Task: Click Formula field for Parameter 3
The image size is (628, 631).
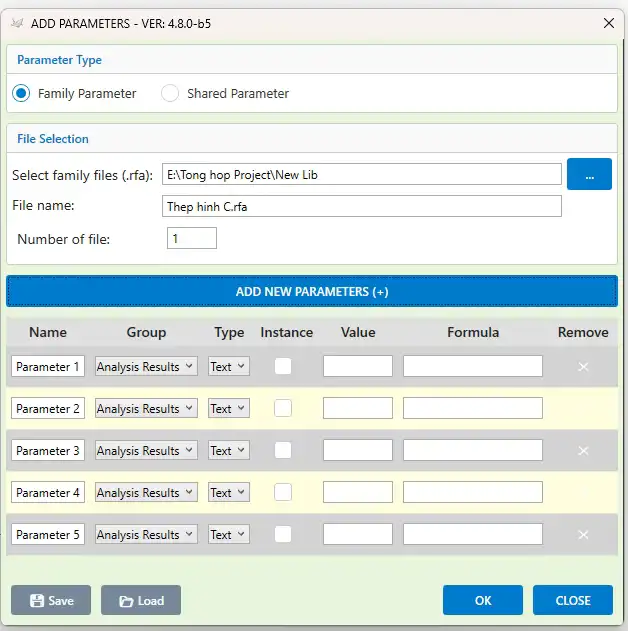Action: tap(473, 450)
